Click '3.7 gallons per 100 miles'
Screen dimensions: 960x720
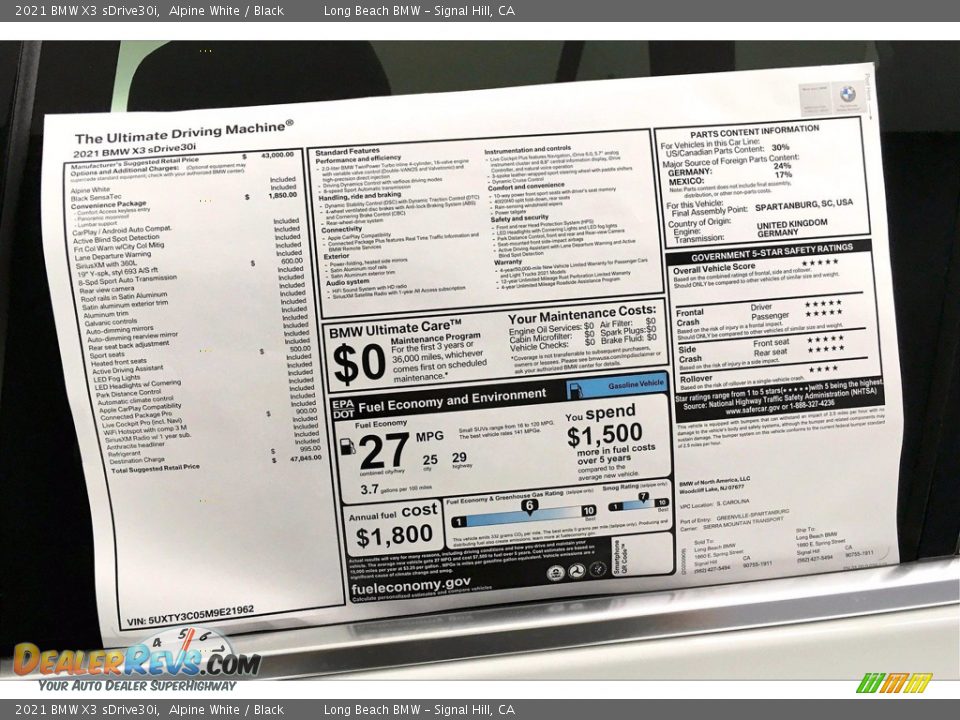click(396, 489)
